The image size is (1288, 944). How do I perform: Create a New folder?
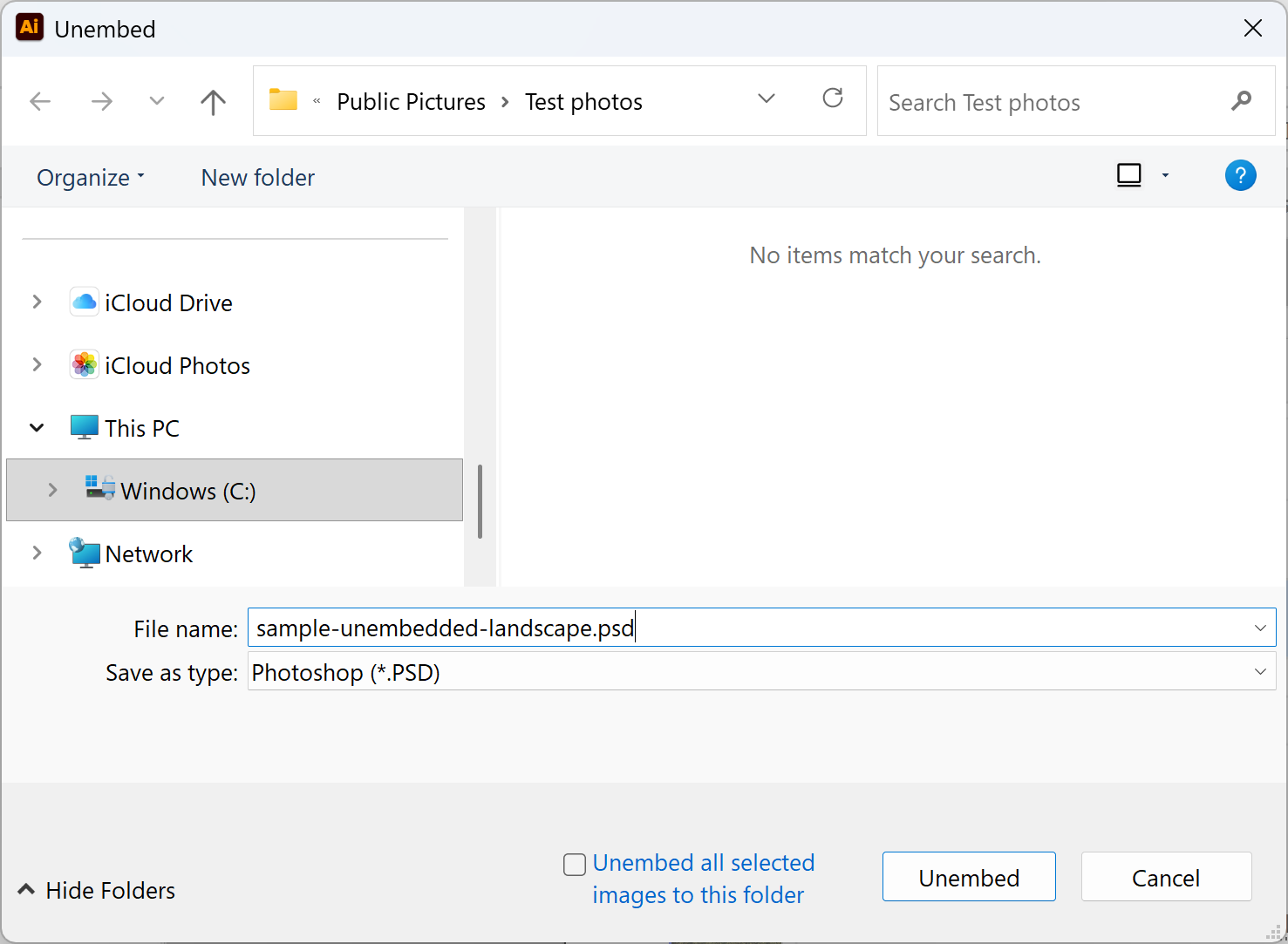tap(258, 178)
